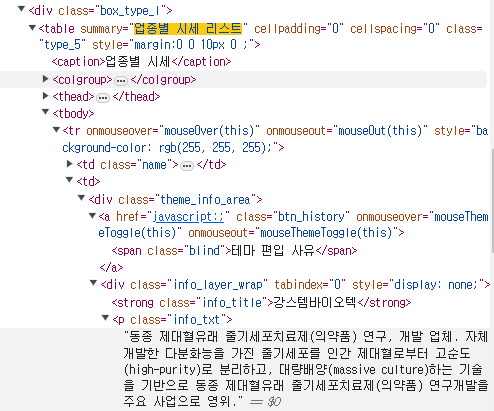
Task: Select the strong info_title 강스템바이오텍 line
Action: click(x=261, y=303)
